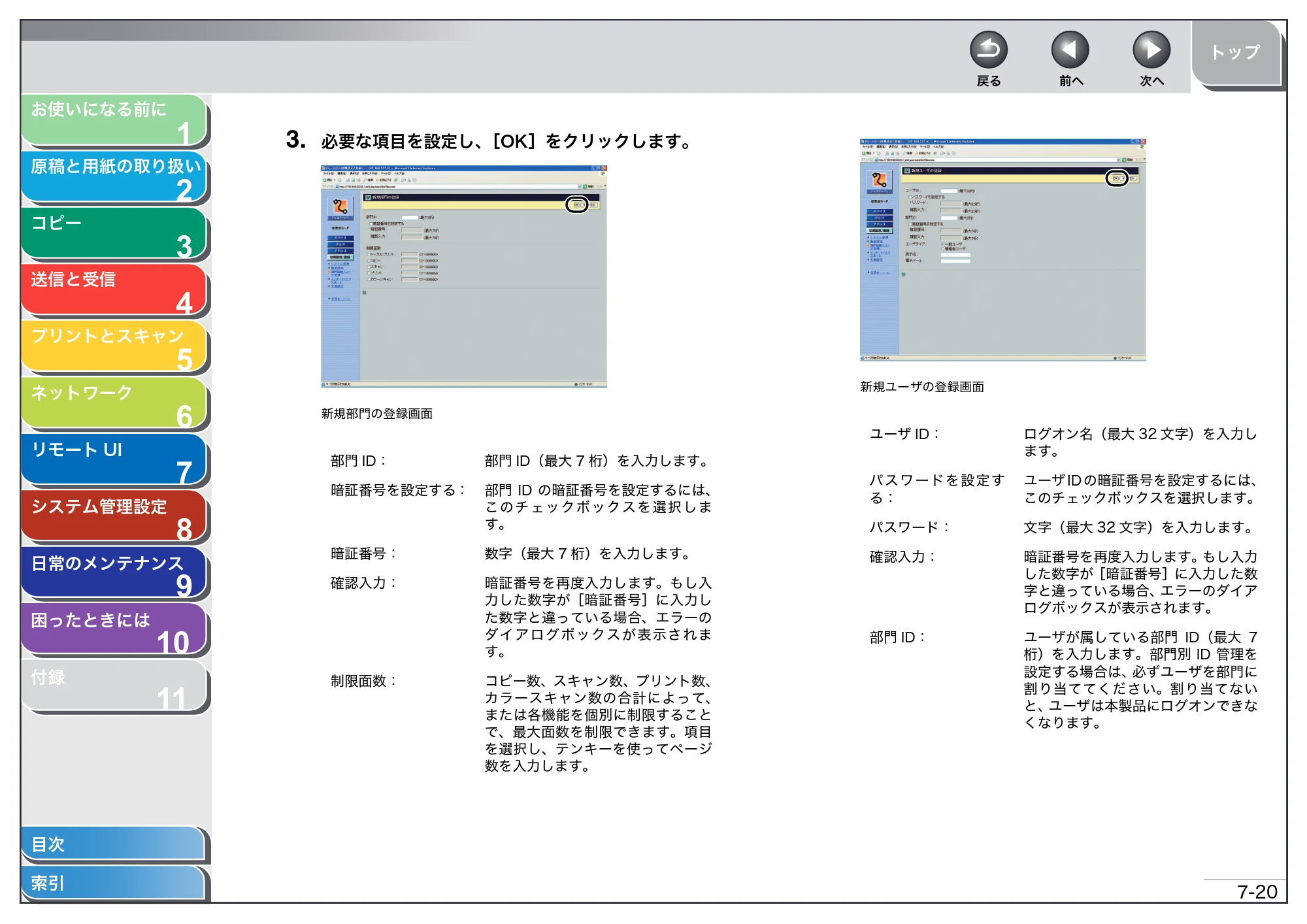Viewport: 1307px width, 924px height.
Task: Select chapter 4 送信と受信 tab
Action: (114, 290)
